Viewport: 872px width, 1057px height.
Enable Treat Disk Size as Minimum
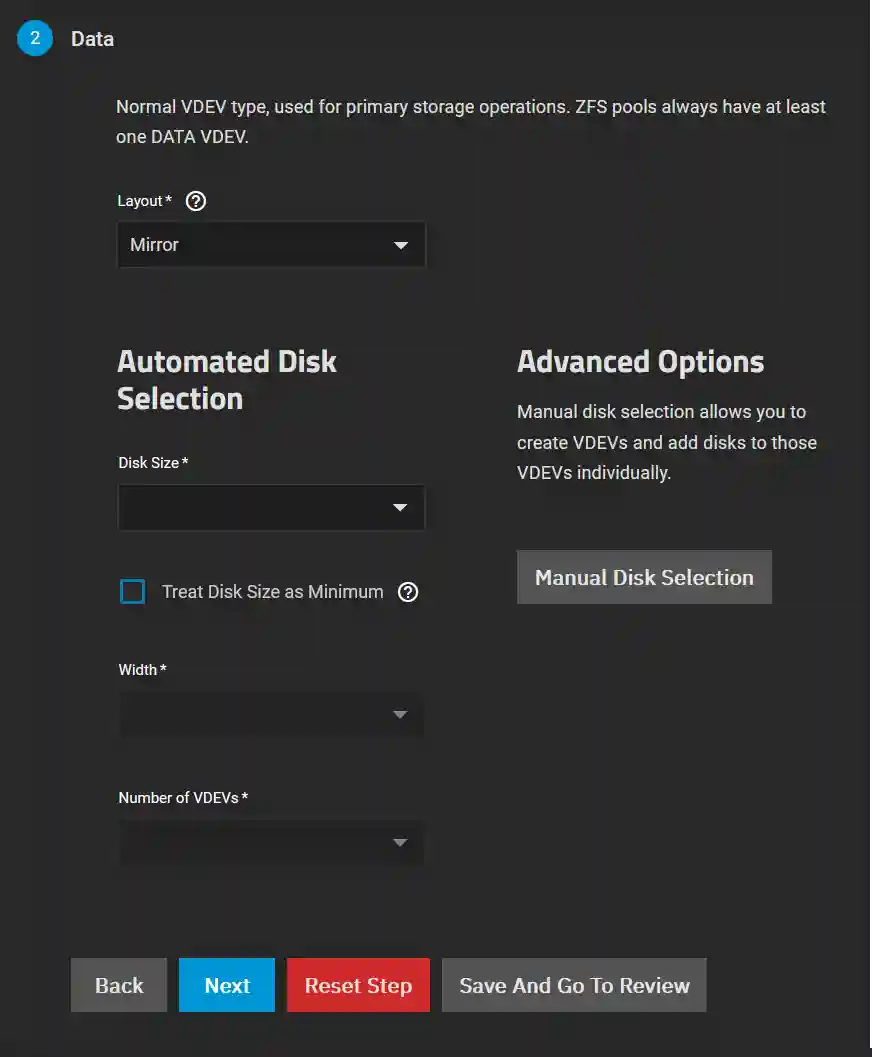tap(132, 591)
